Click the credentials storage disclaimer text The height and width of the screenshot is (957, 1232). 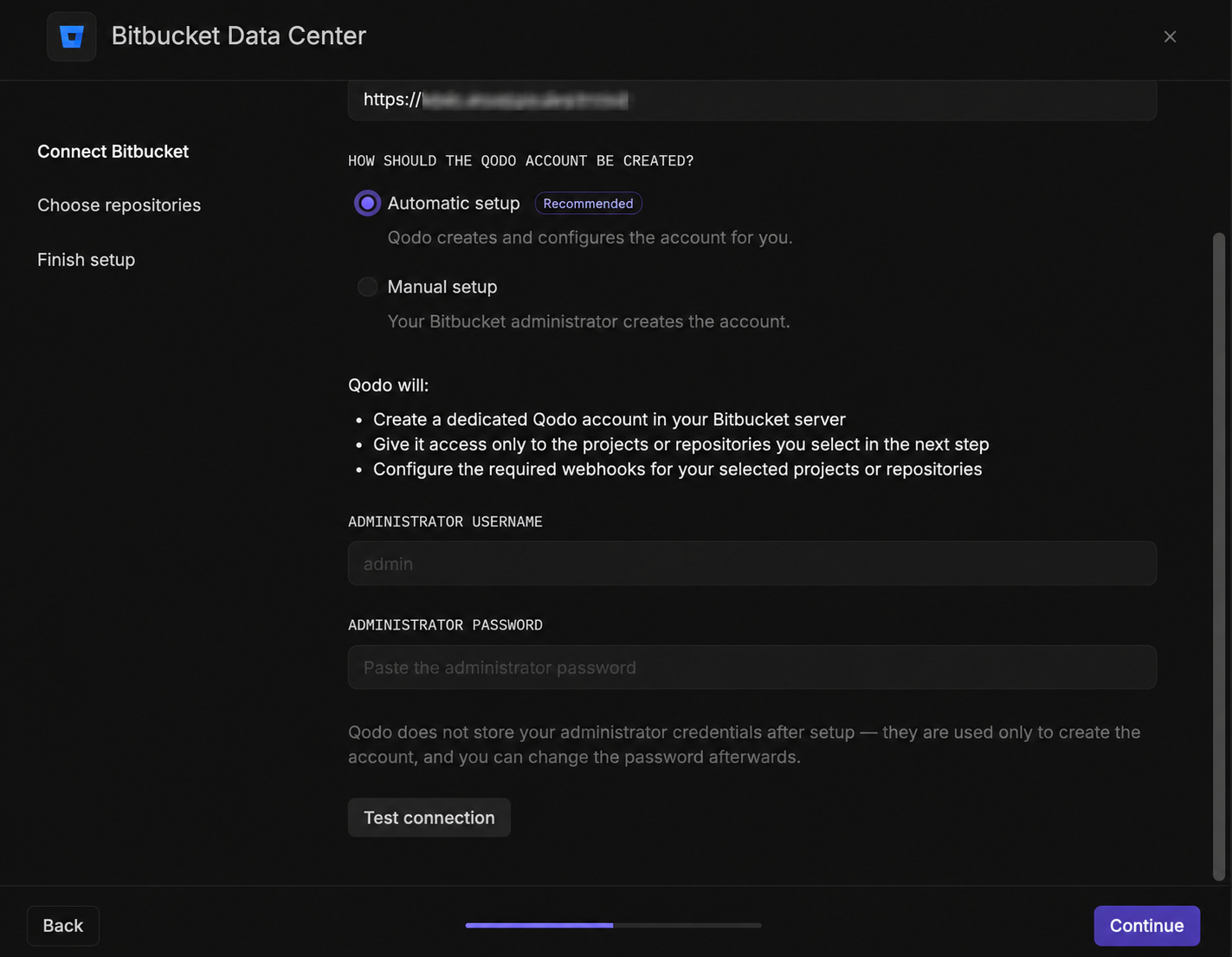tap(744, 745)
